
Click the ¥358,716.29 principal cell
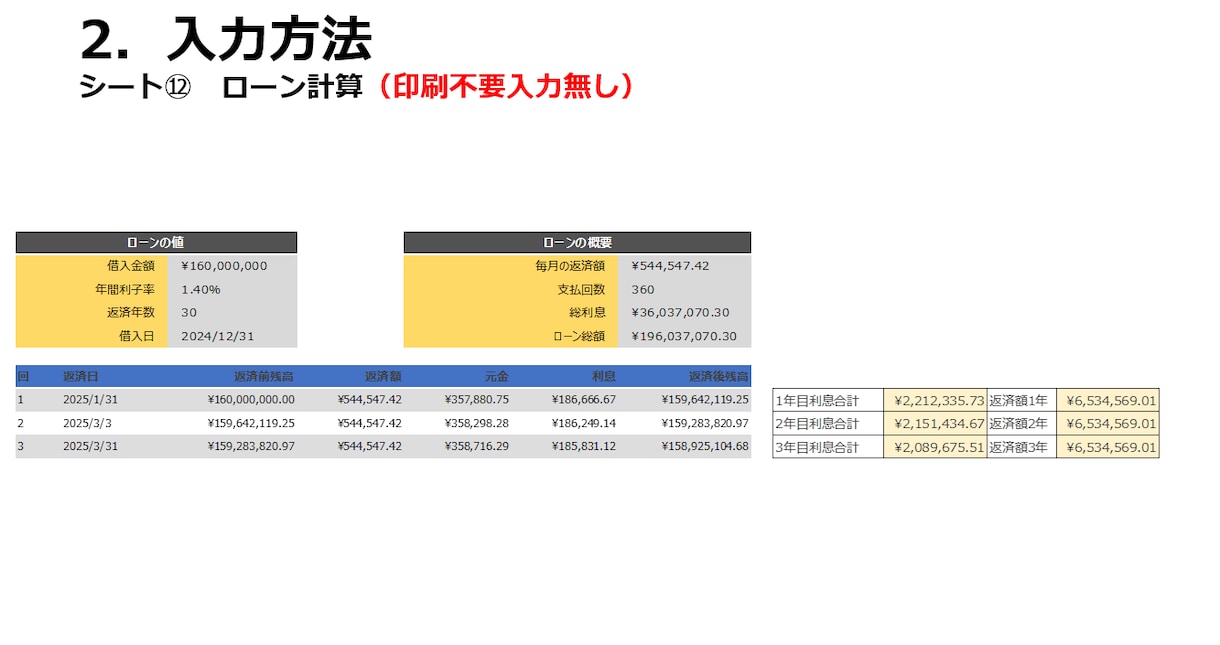(476, 446)
